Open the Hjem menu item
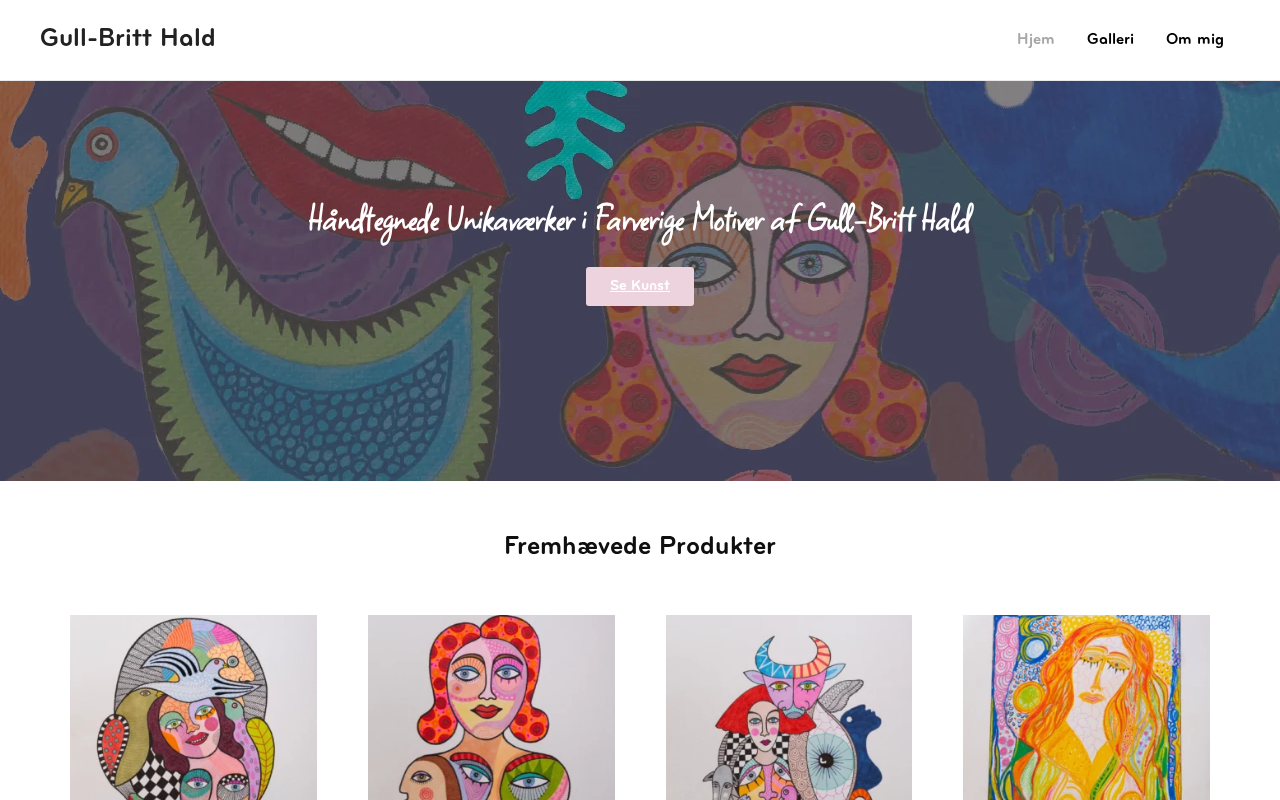Viewport: 1280px width, 800px height. click(1035, 39)
